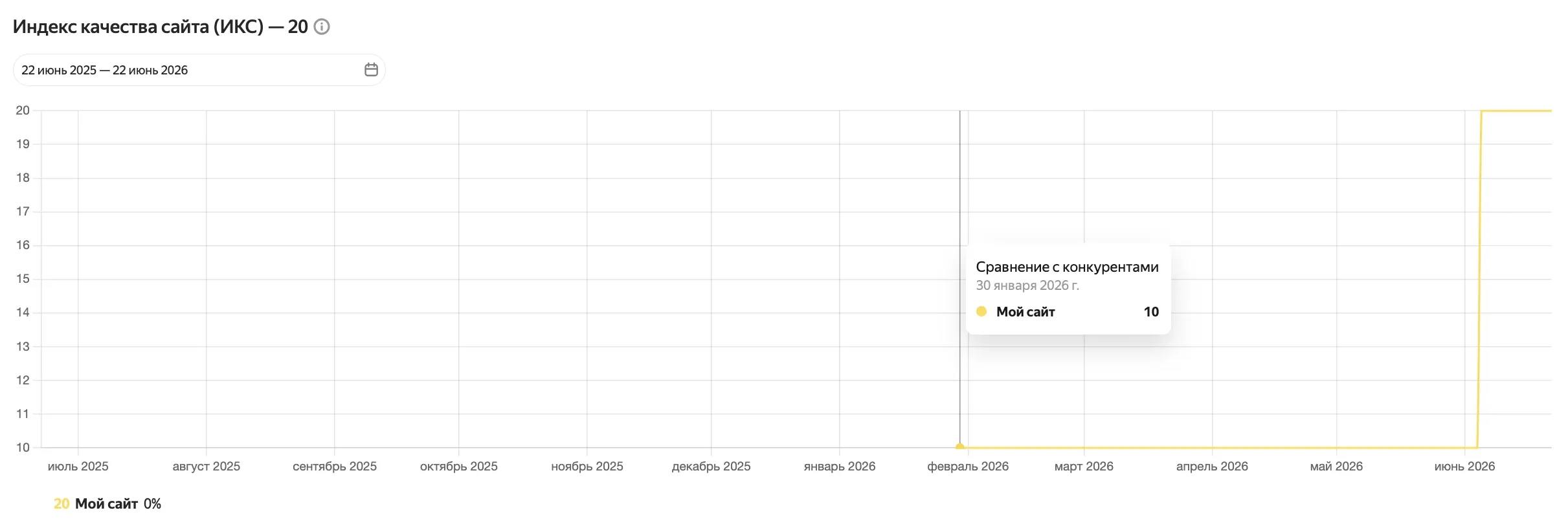Click the сентябрь 2025 axis label

click(335, 467)
